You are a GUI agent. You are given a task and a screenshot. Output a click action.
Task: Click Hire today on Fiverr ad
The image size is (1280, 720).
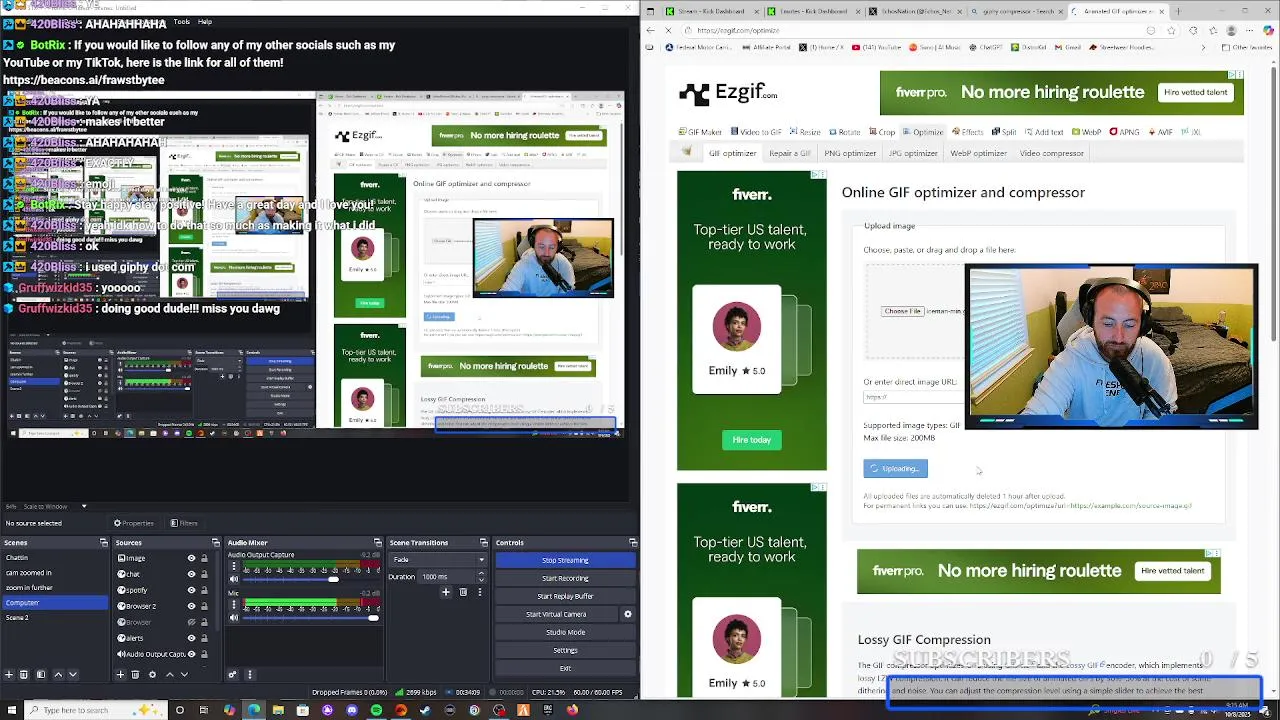point(751,440)
